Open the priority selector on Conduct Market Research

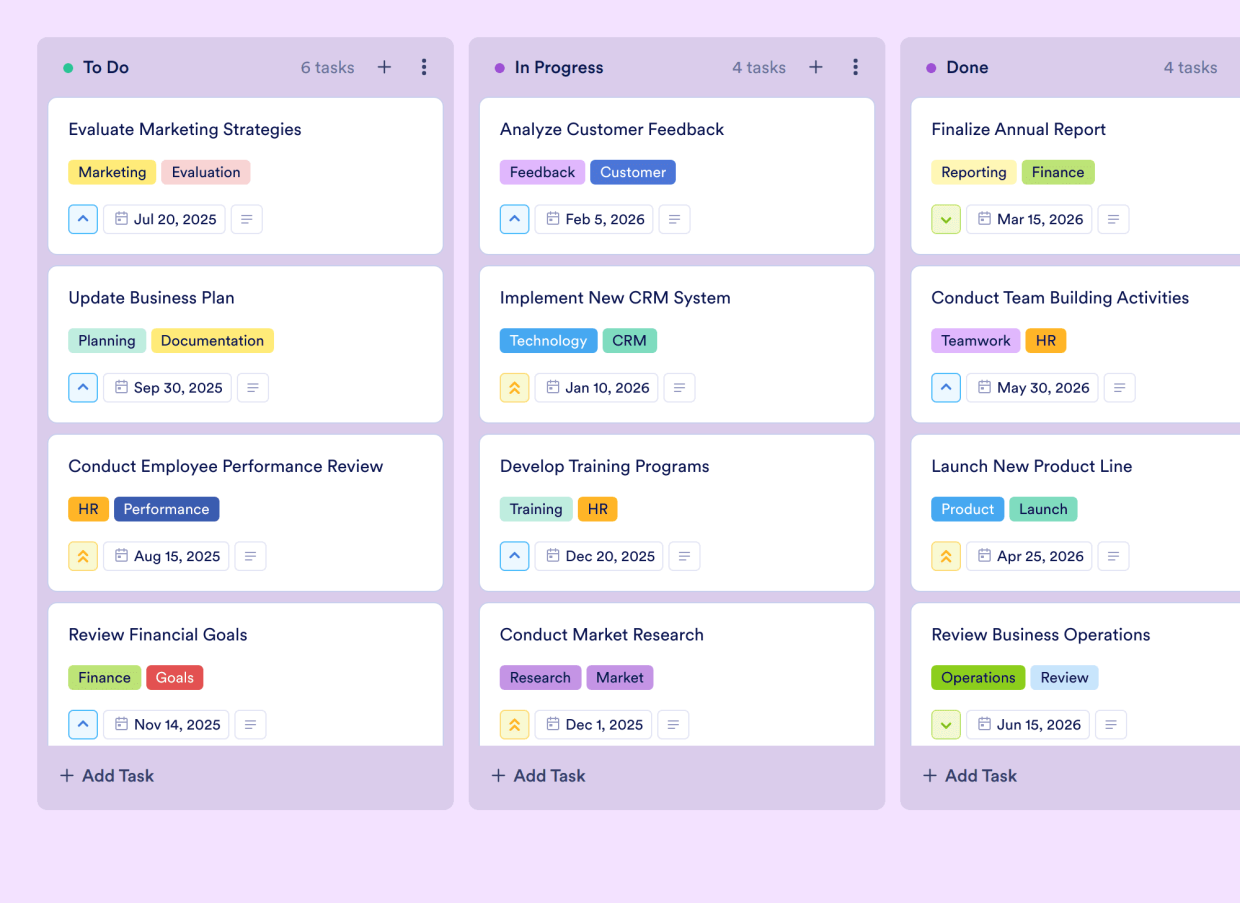coord(514,724)
